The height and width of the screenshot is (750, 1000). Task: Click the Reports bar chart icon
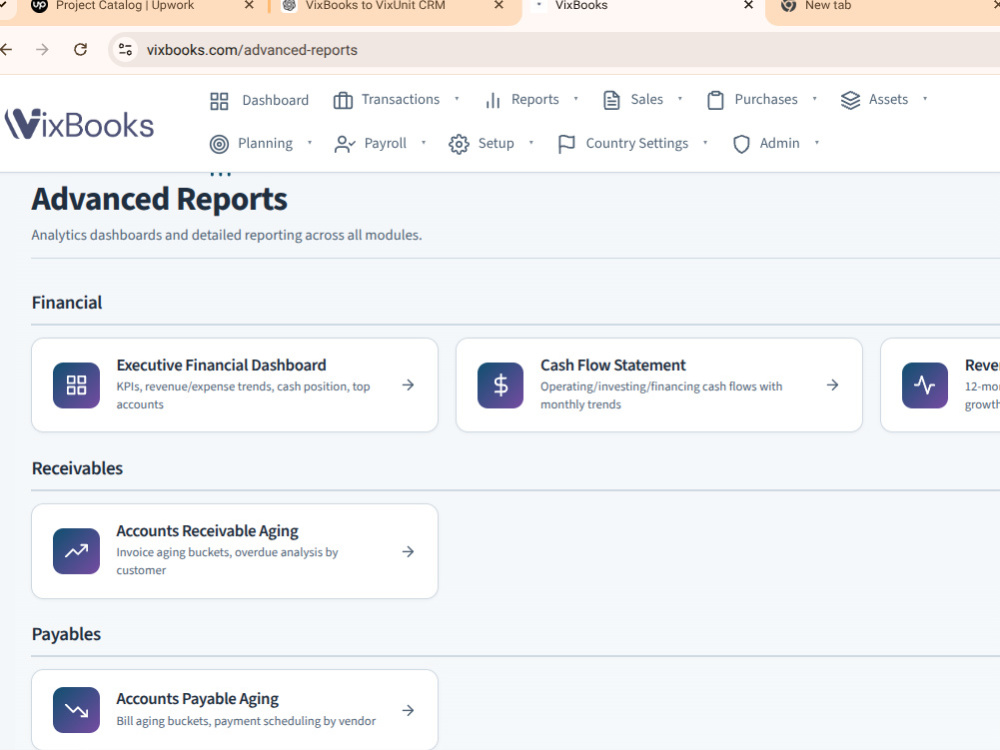click(x=492, y=100)
